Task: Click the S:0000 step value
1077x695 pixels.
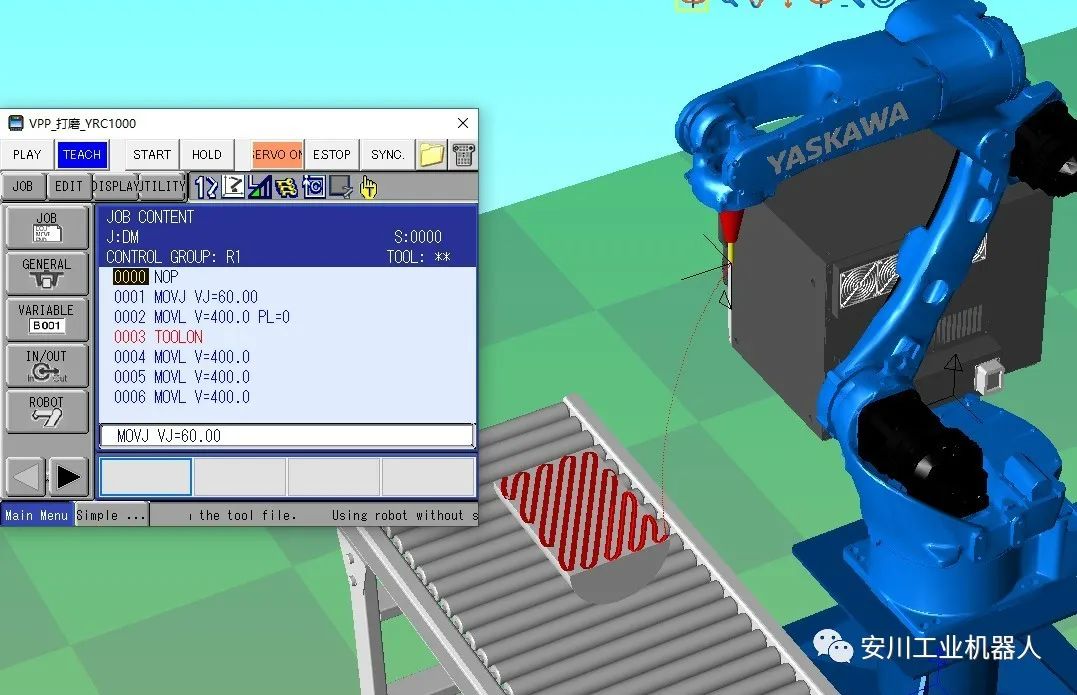Action: [418, 237]
